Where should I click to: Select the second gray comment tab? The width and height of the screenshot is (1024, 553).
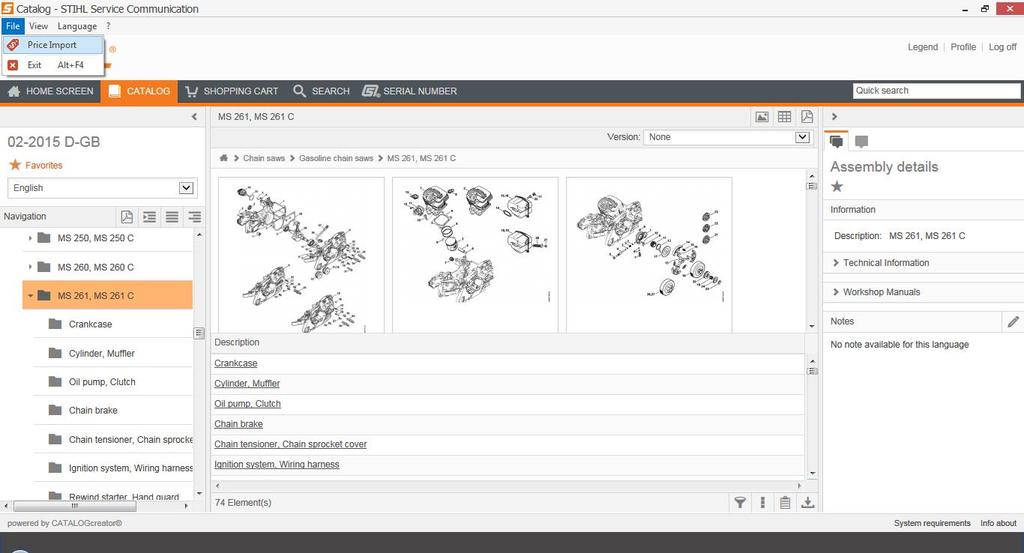click(861, 141)
